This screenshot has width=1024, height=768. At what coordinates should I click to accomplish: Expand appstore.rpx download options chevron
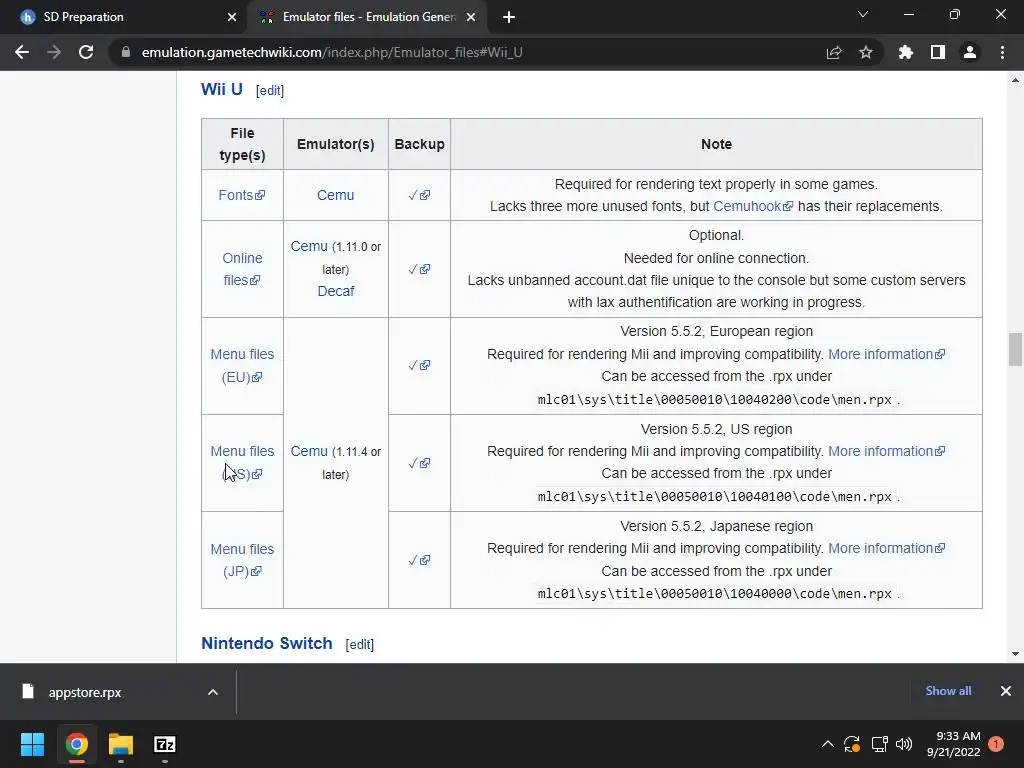213,692
